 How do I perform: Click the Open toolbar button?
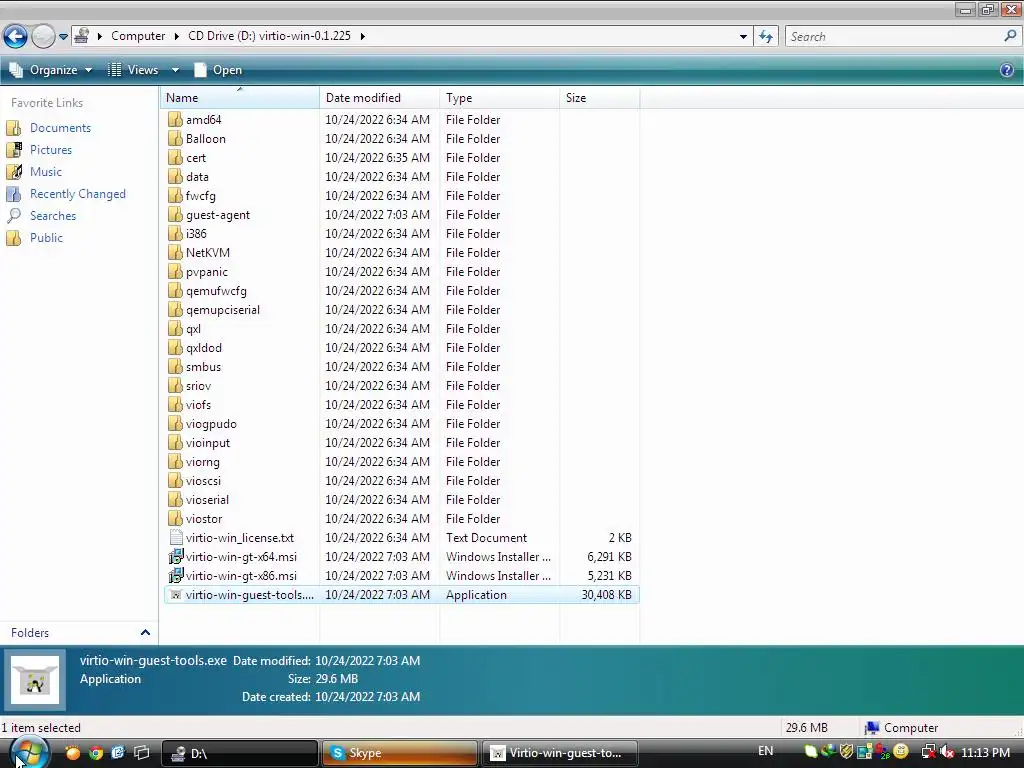coord(218,70)
